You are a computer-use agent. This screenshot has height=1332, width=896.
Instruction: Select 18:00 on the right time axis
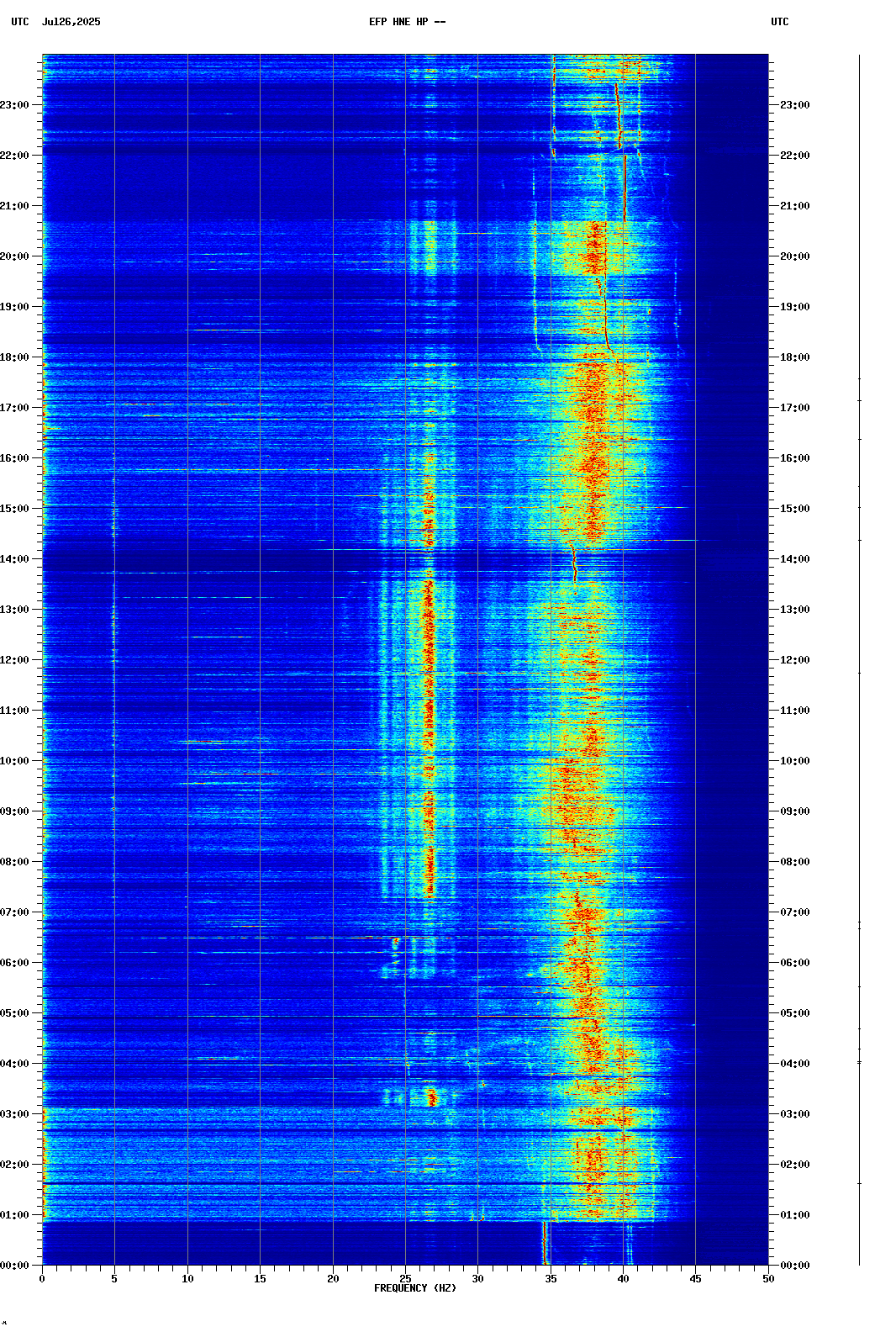click(795, 357)
